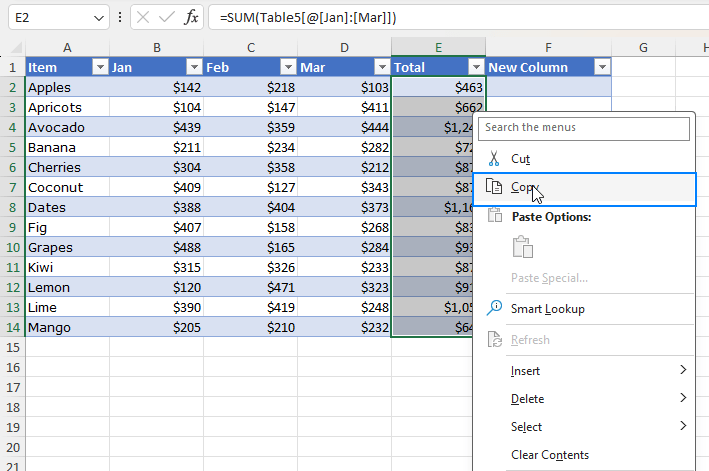Image resolution: width=709 pixels, height=471 pixels.
Task: Select row 20 header
Action: click(x=13, y=447)
